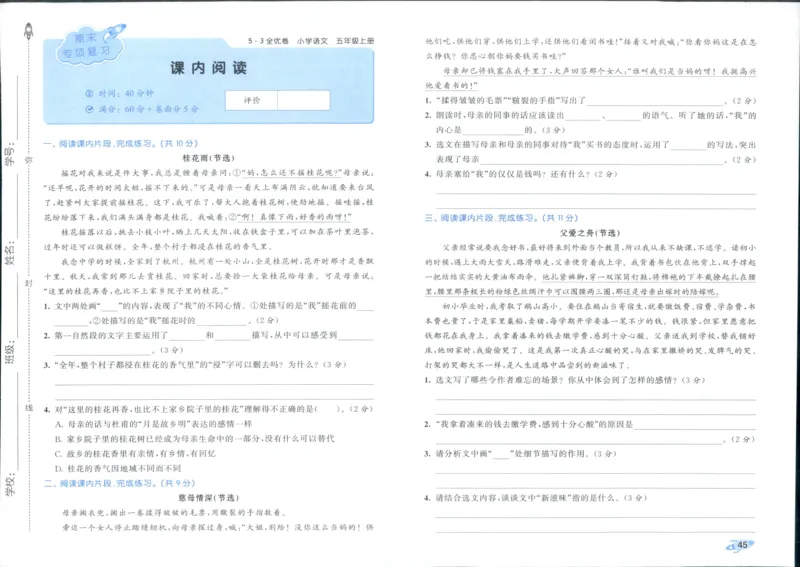Click 慈母情深 question 2 starting "朗读时,母亲的同事"

pyautogui.click(x=590, y=122)
